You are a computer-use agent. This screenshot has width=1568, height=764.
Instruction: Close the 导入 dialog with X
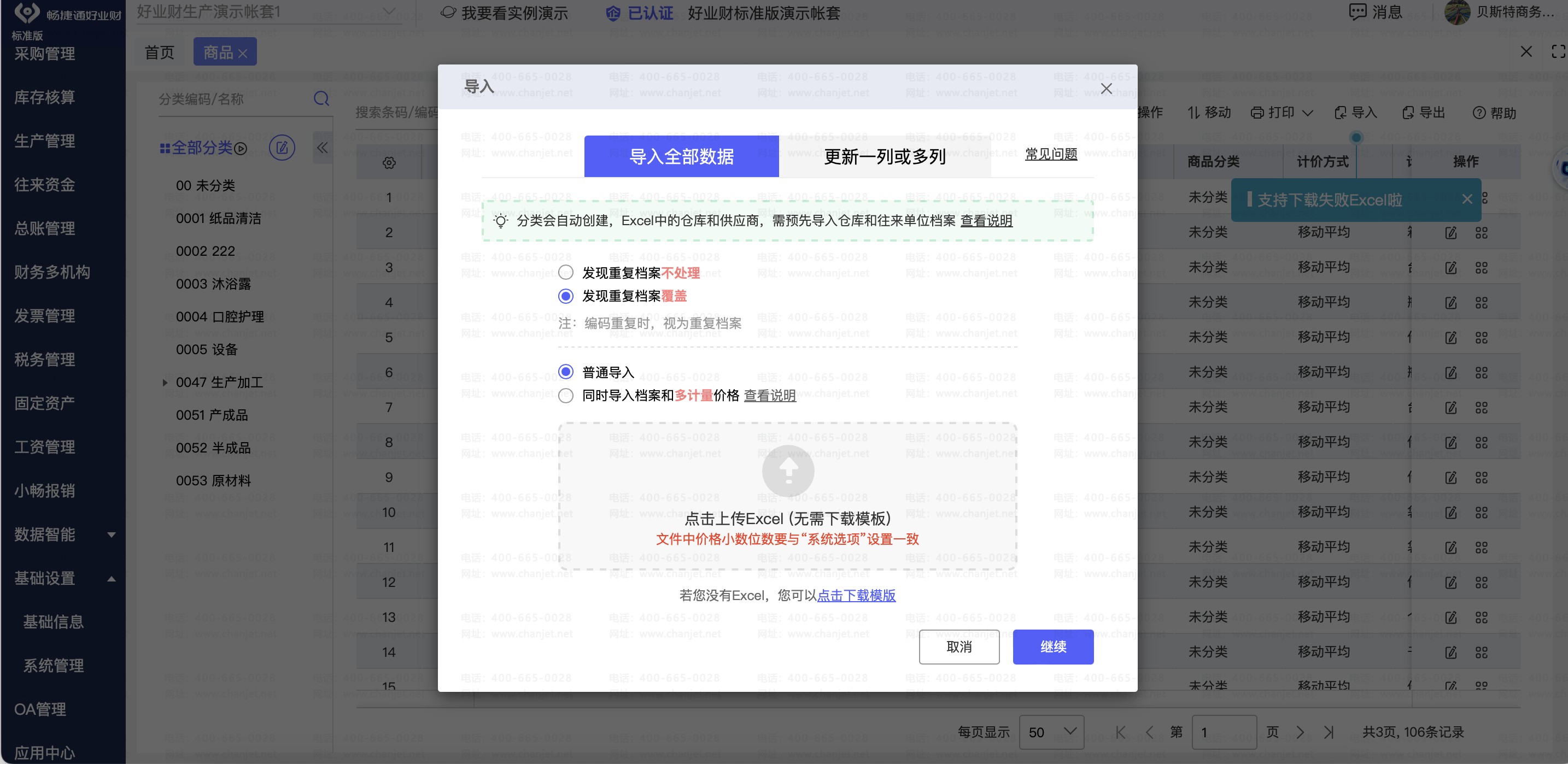click(1106, 89)
